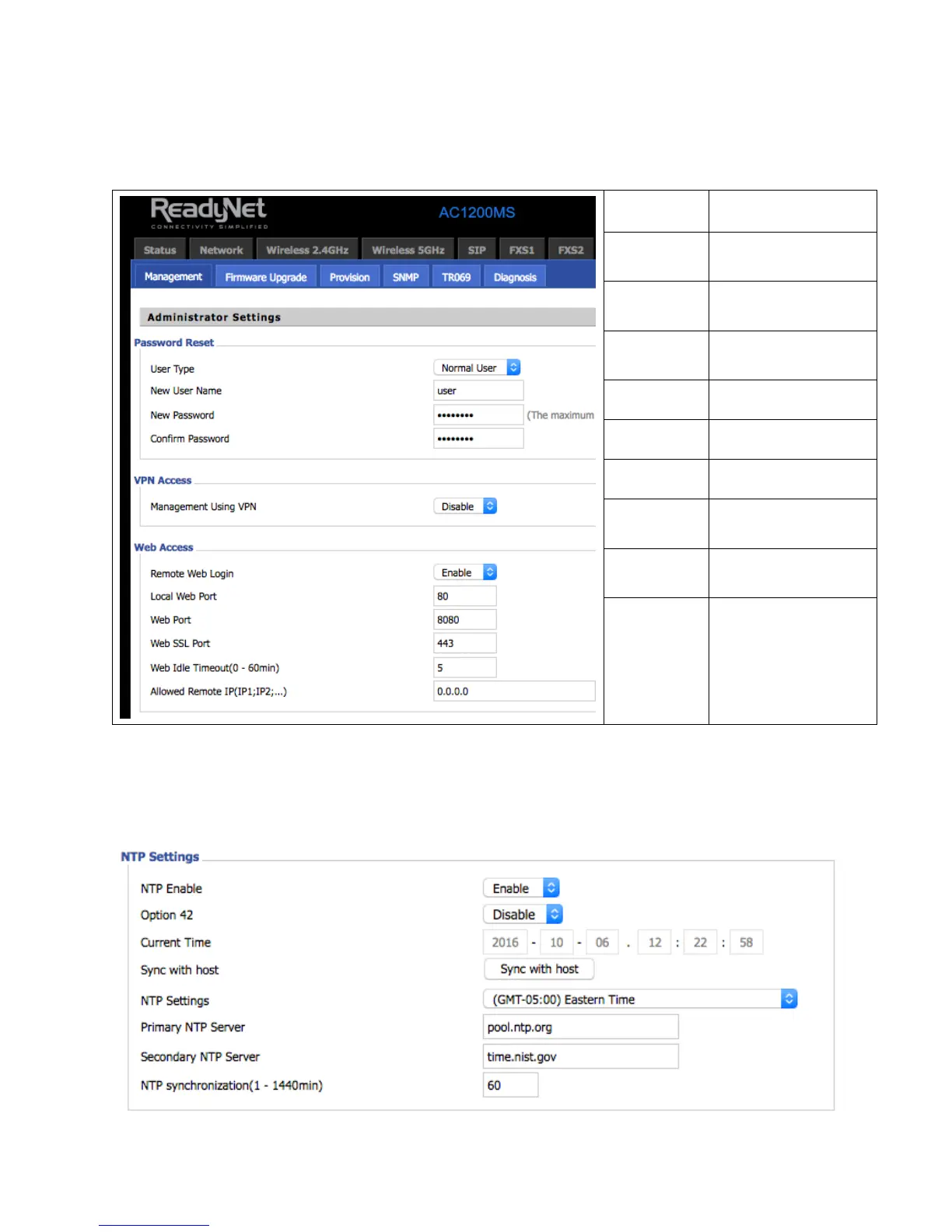Viewport: 952px width, 1232px height.
Task: Click the Sync with host button
Action: point(539,969)
